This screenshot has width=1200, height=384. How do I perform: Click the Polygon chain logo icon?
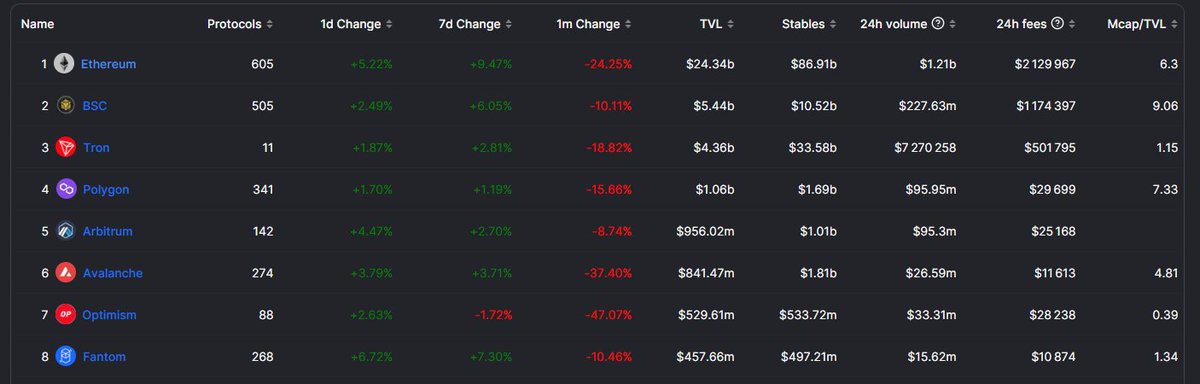point(66,189)
